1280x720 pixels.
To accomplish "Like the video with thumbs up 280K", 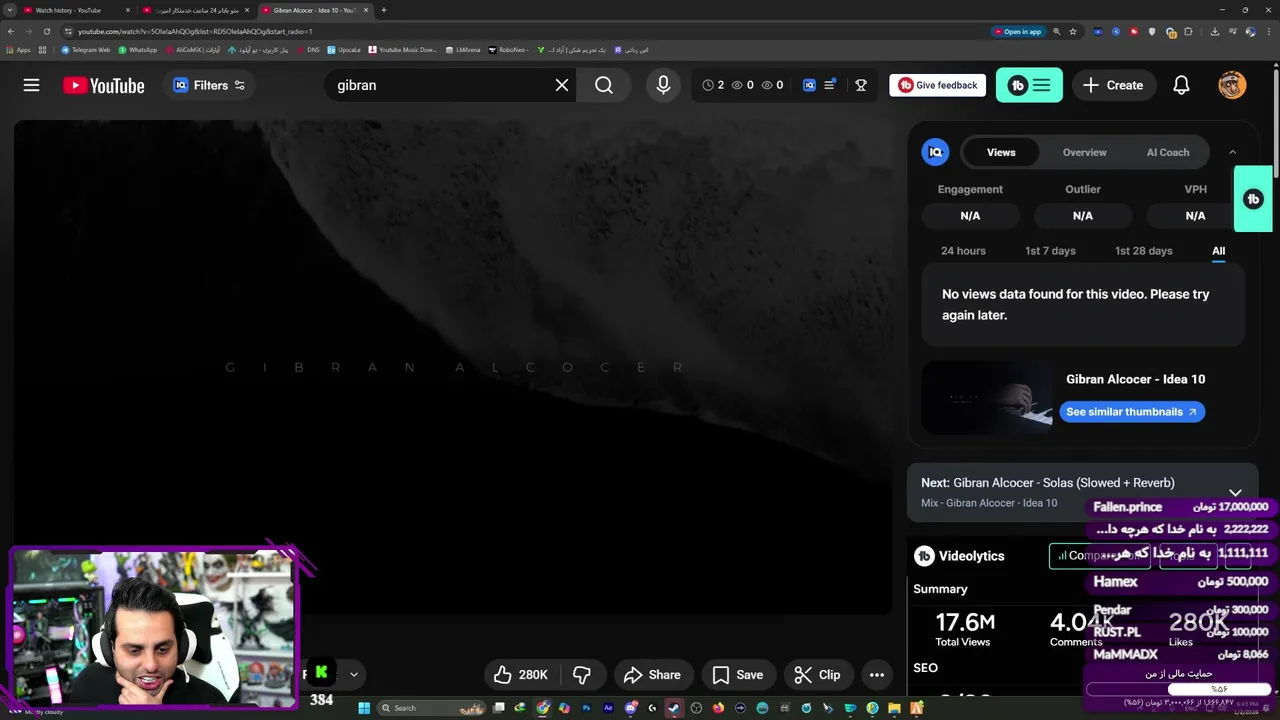I will tap(520, 675).
